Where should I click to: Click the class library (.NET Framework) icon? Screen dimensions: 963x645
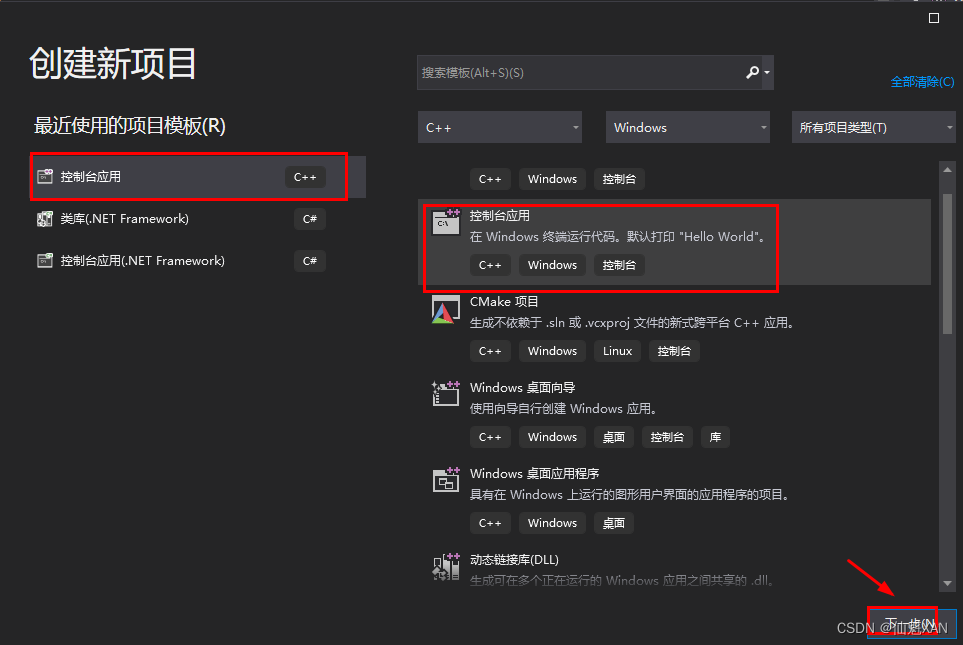[45, 219]
